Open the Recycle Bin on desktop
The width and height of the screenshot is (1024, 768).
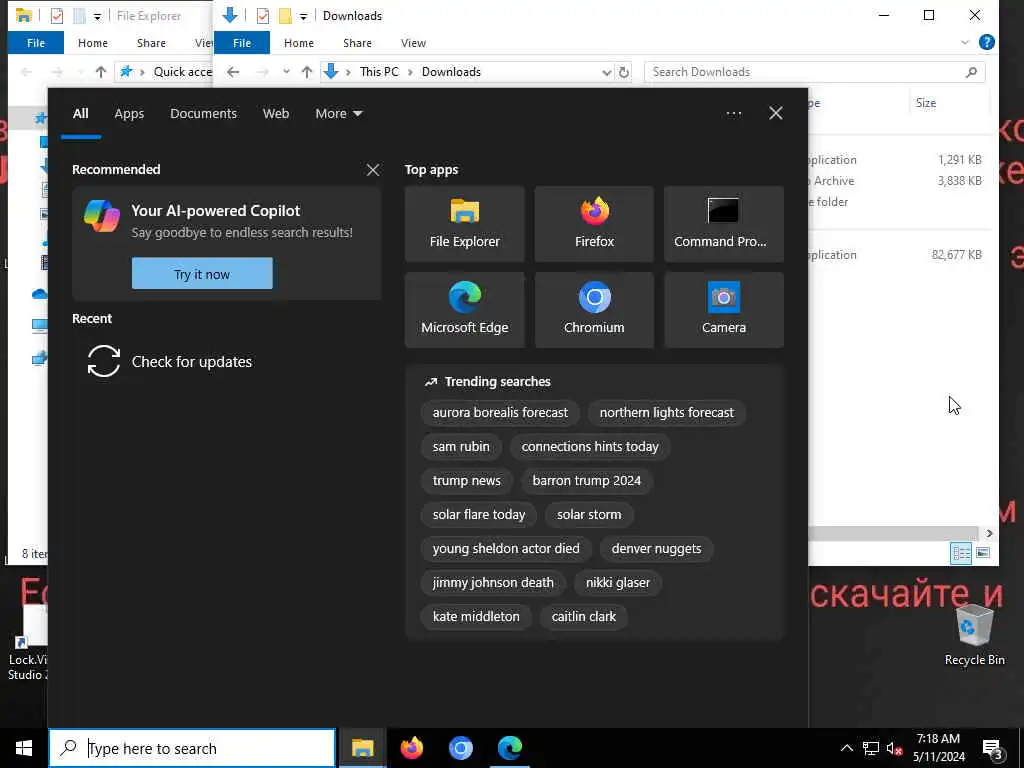tap(974, 635)
